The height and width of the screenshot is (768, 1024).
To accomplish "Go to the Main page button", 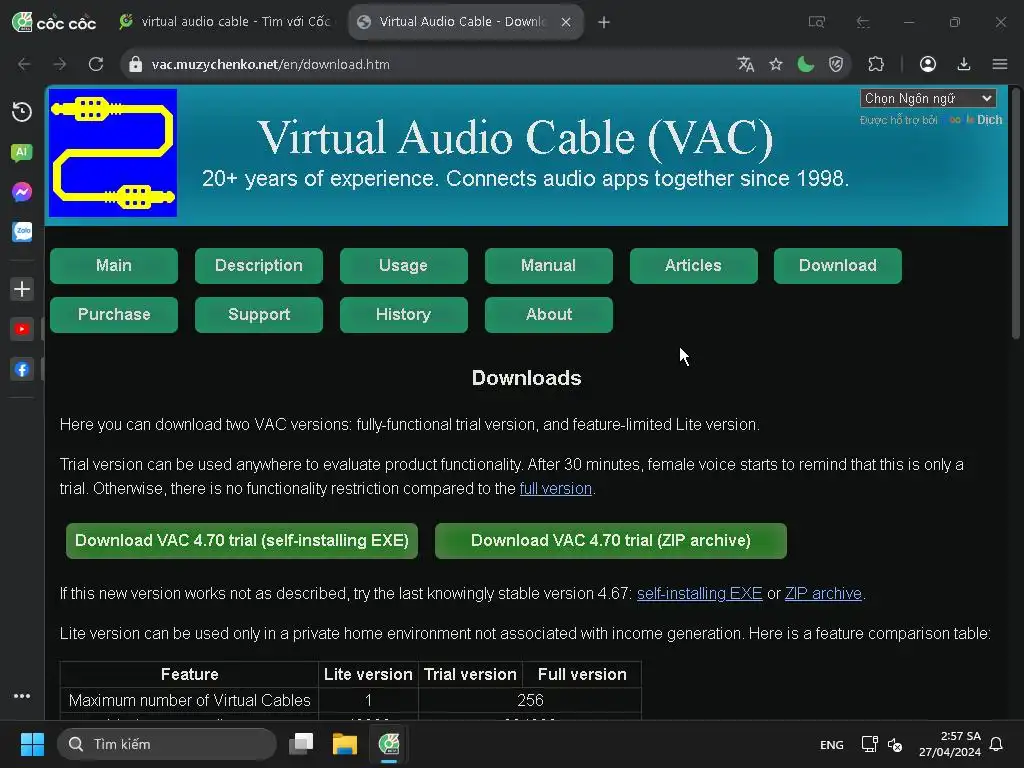I will click(x=114, y=266).
